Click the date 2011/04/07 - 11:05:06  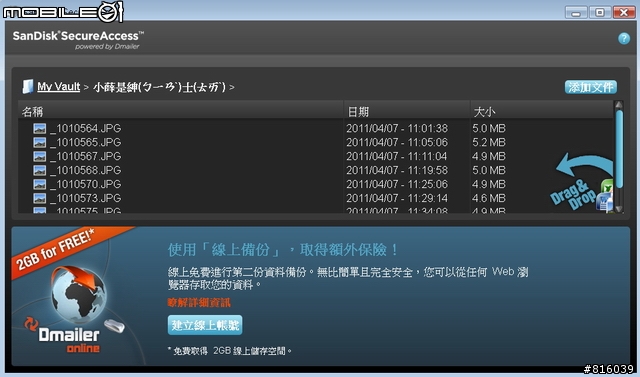pos(397,142)
